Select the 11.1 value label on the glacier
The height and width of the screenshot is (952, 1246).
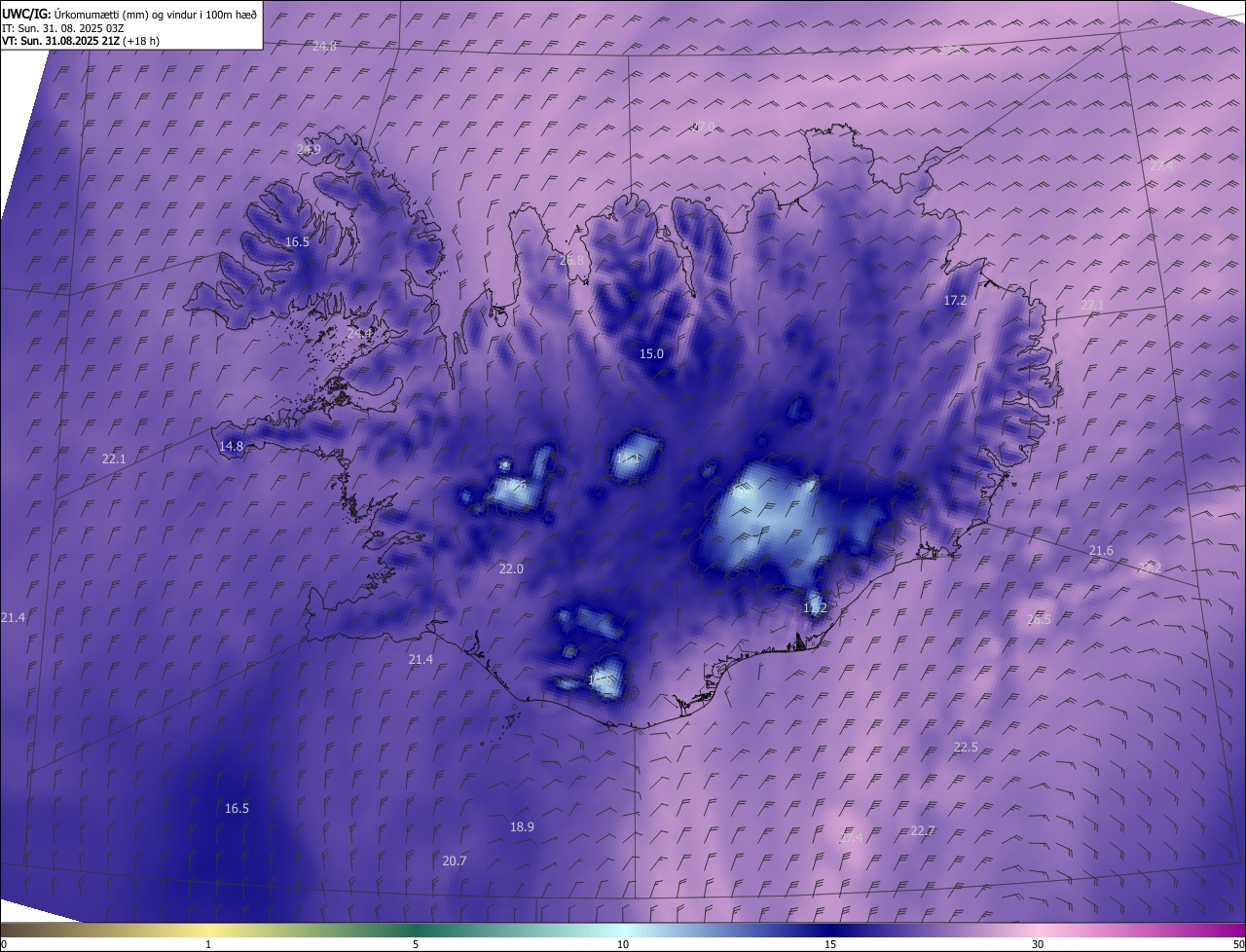(x=628, y=458)
